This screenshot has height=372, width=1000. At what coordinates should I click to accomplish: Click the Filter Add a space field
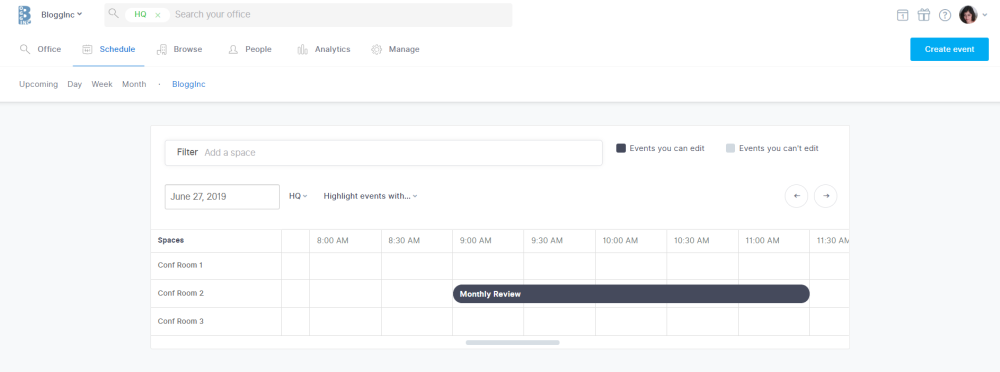click(383, 153)
